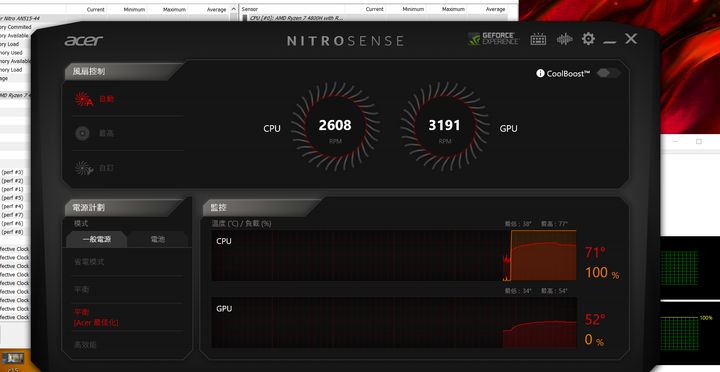Click the CoolBoost info icon

(540, 73)
